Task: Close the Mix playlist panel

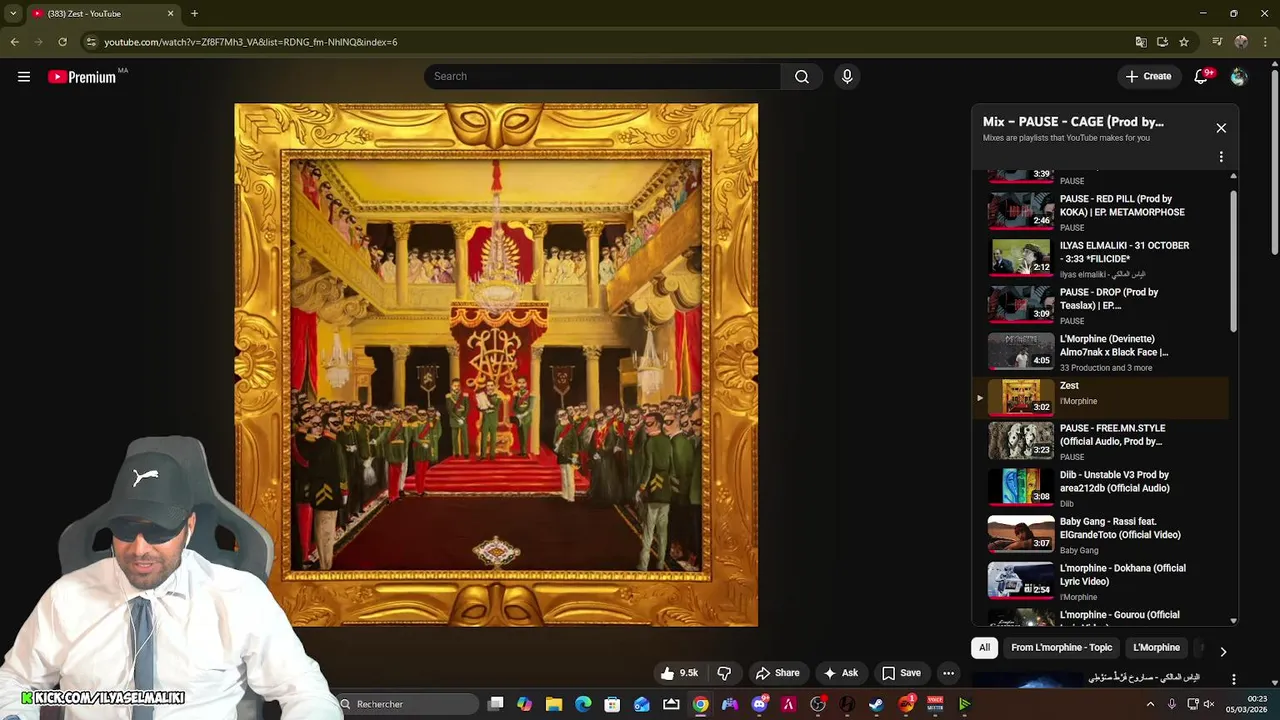Action: point(1221,128)
